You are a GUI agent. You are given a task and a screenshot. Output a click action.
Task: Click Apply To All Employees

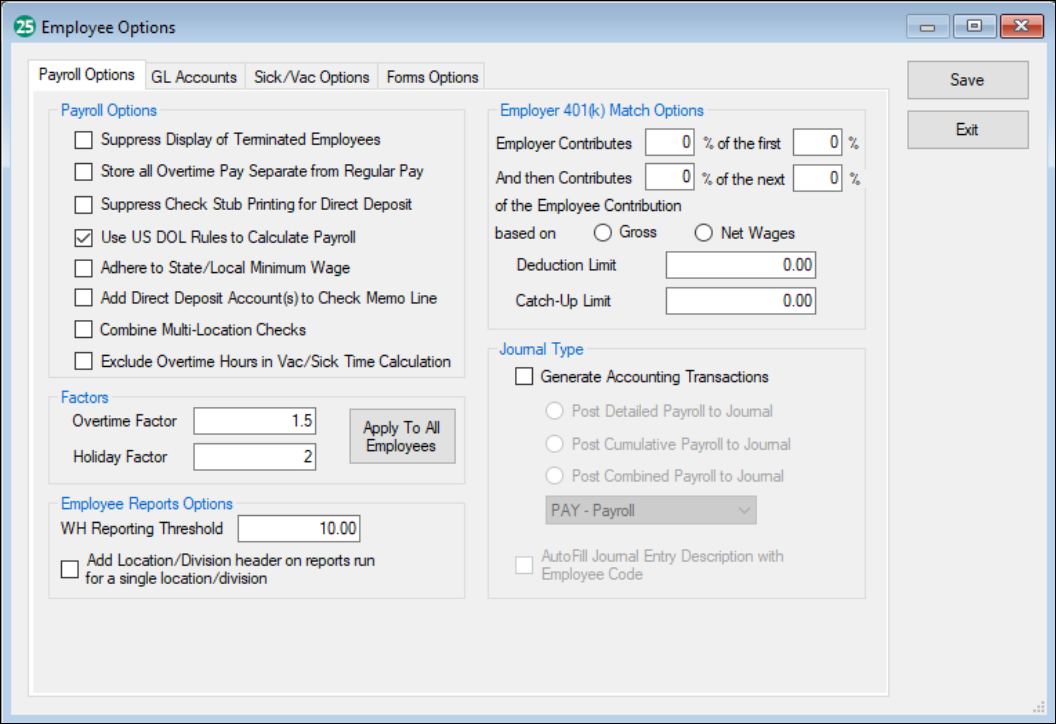click(x=402, y=436)
